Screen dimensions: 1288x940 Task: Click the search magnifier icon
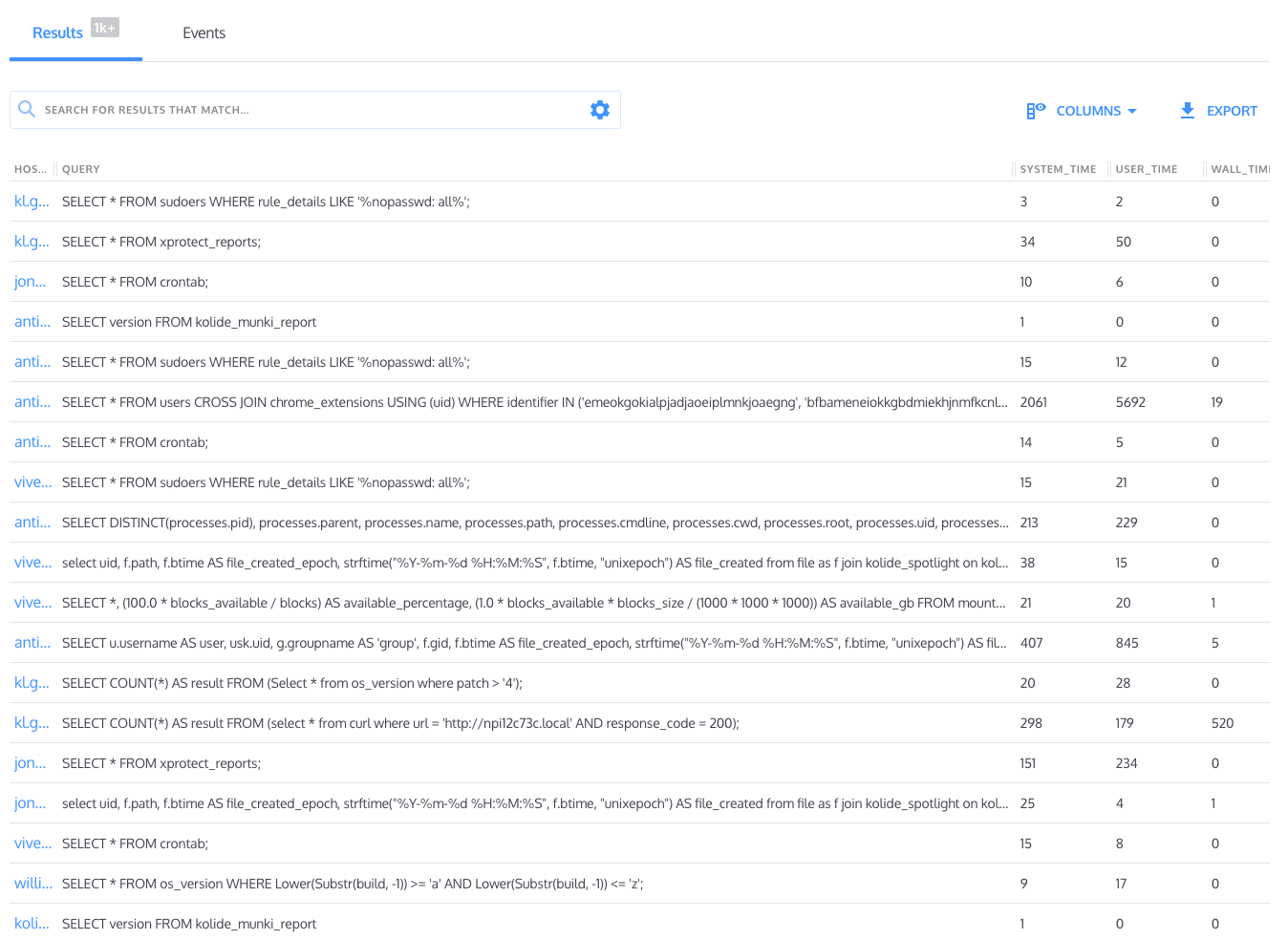[x=27, y=109]
